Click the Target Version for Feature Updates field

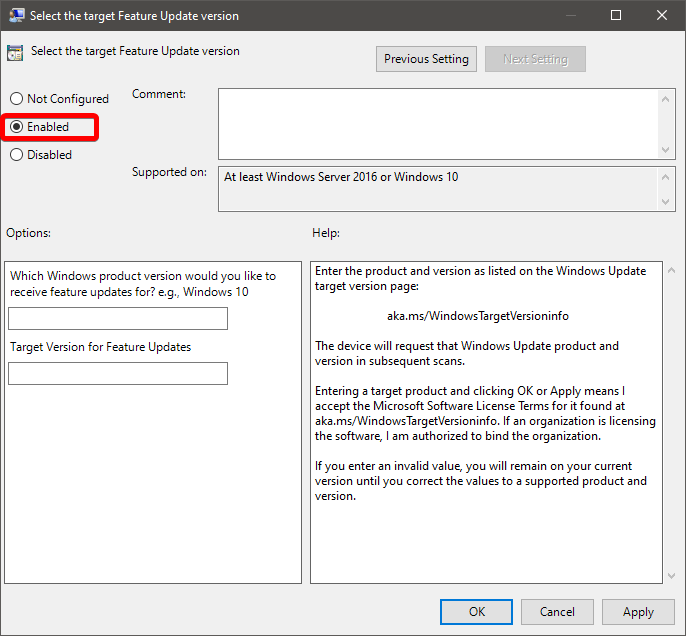click(x=118, y=374)
